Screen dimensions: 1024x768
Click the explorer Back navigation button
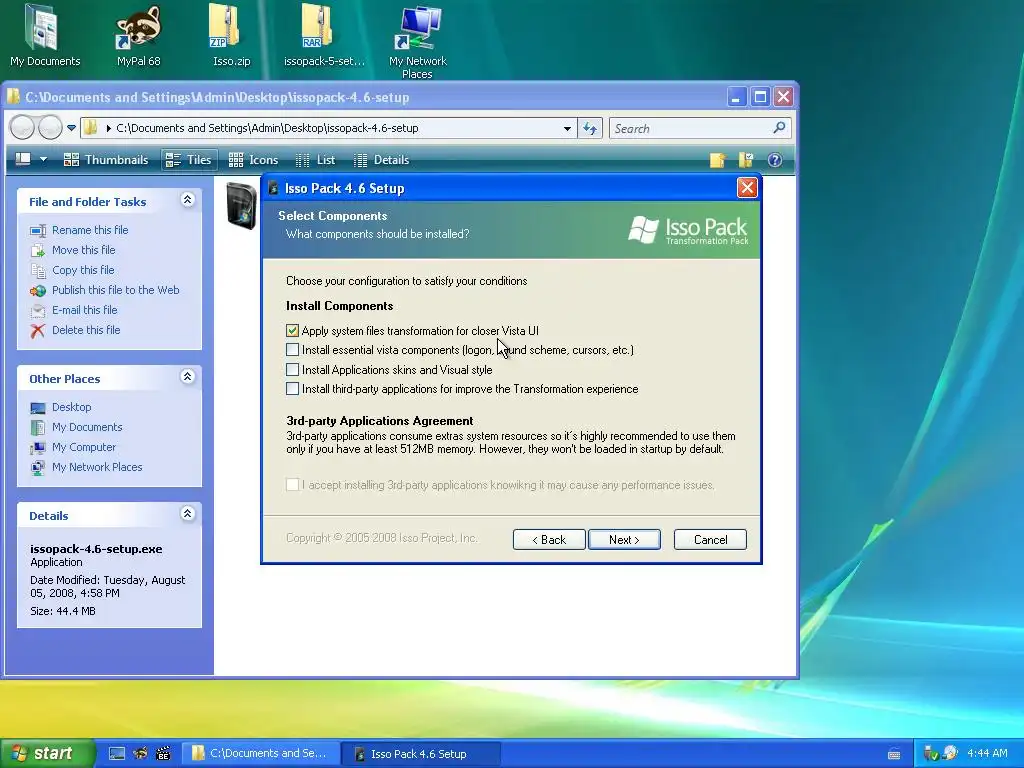click(x=22, y=127)
